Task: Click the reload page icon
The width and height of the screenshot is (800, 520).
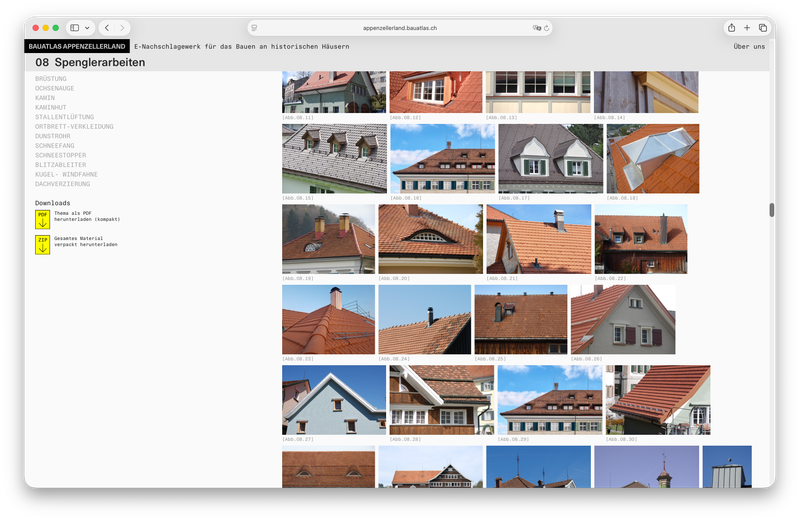Action: point(546,28)
